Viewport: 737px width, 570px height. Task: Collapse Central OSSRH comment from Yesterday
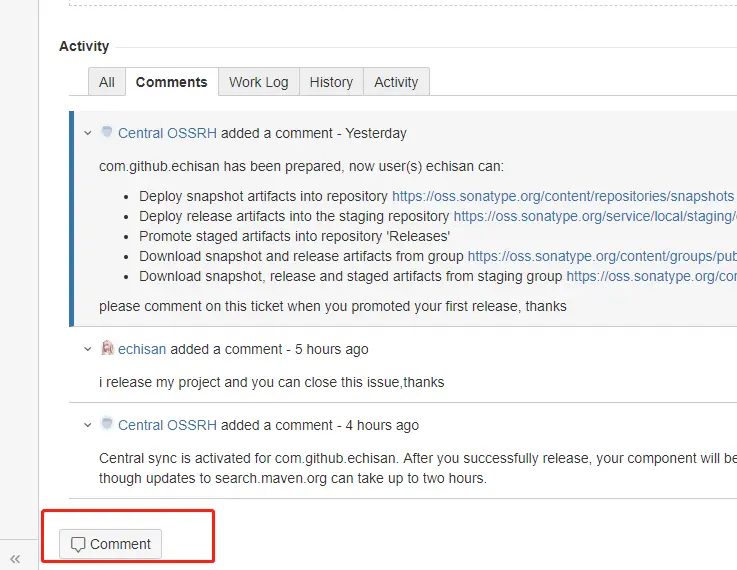[x=88, y=133]
